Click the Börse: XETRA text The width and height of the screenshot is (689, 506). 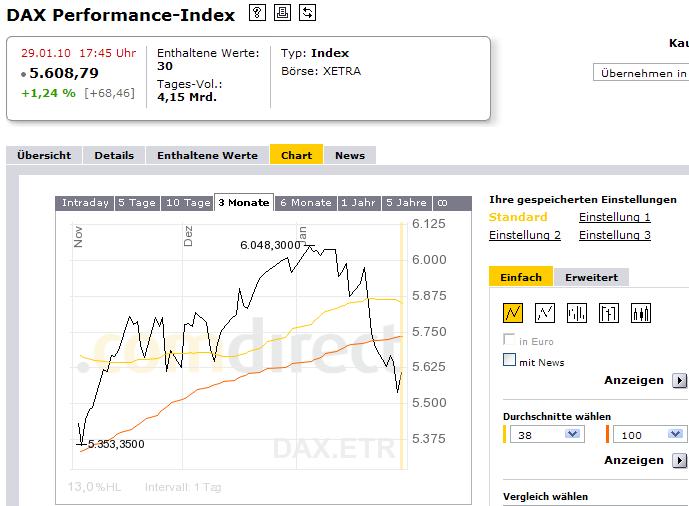[x=321, y=71]
